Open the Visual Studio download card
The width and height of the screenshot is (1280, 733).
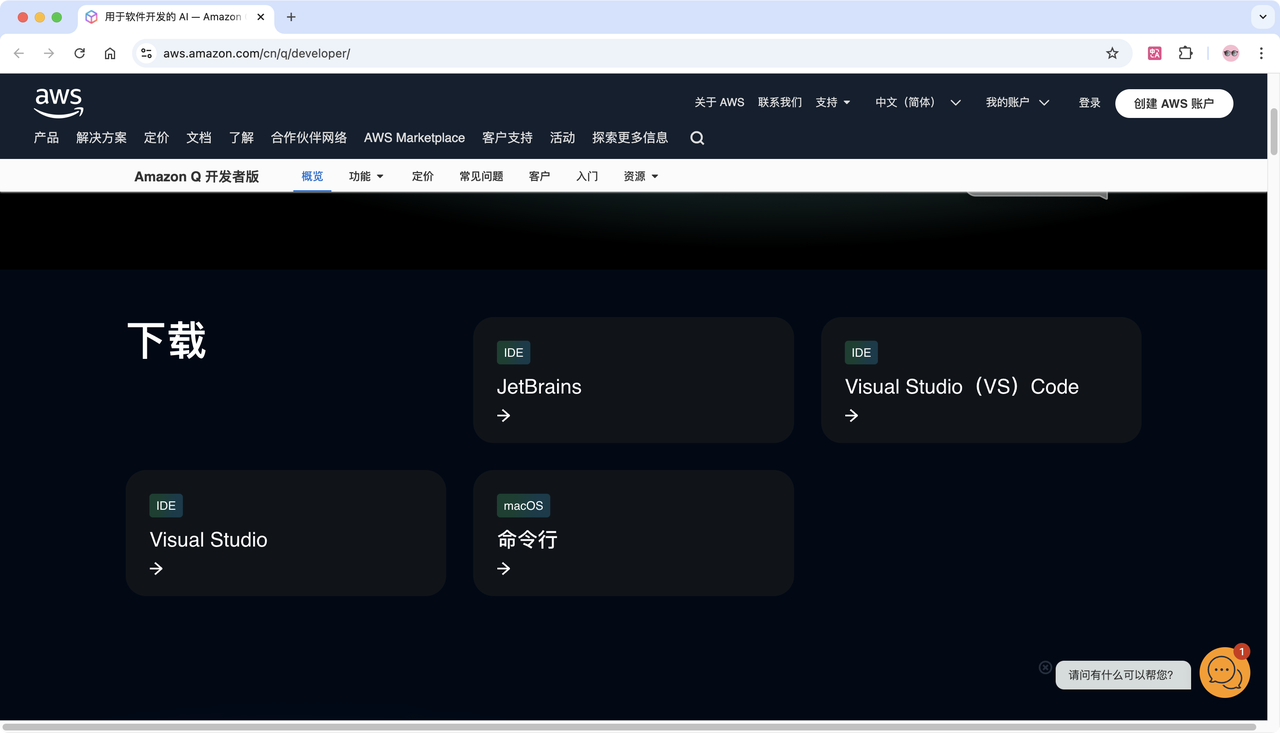286,533
